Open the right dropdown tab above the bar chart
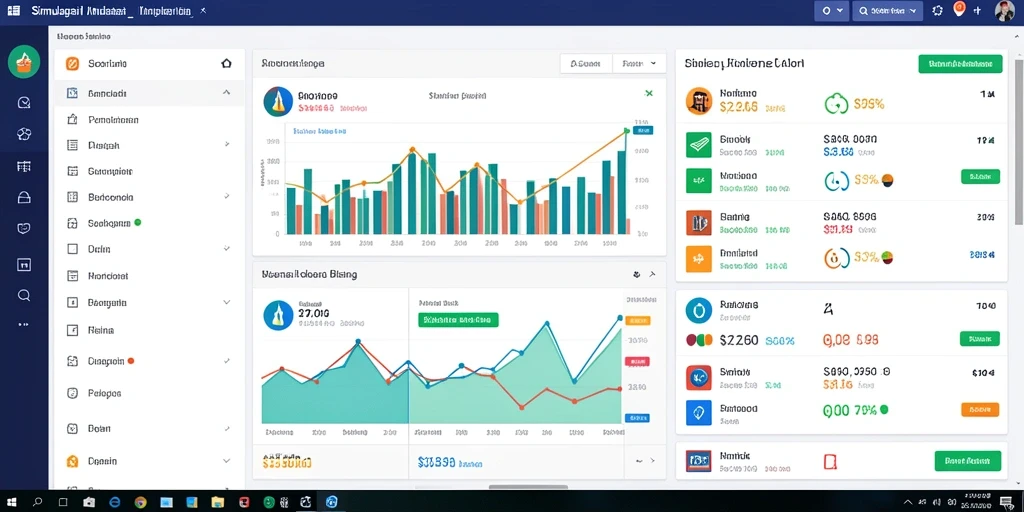The image size is (1024, 512). pos(639,63)
